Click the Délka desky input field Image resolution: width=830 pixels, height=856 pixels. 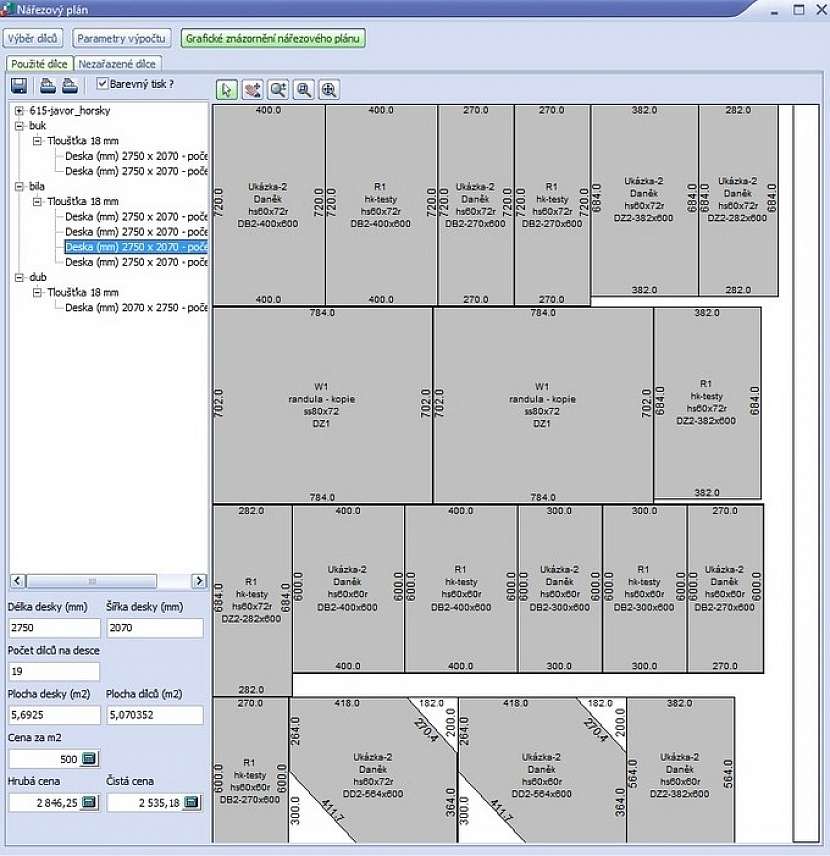[x=54, y=628]
